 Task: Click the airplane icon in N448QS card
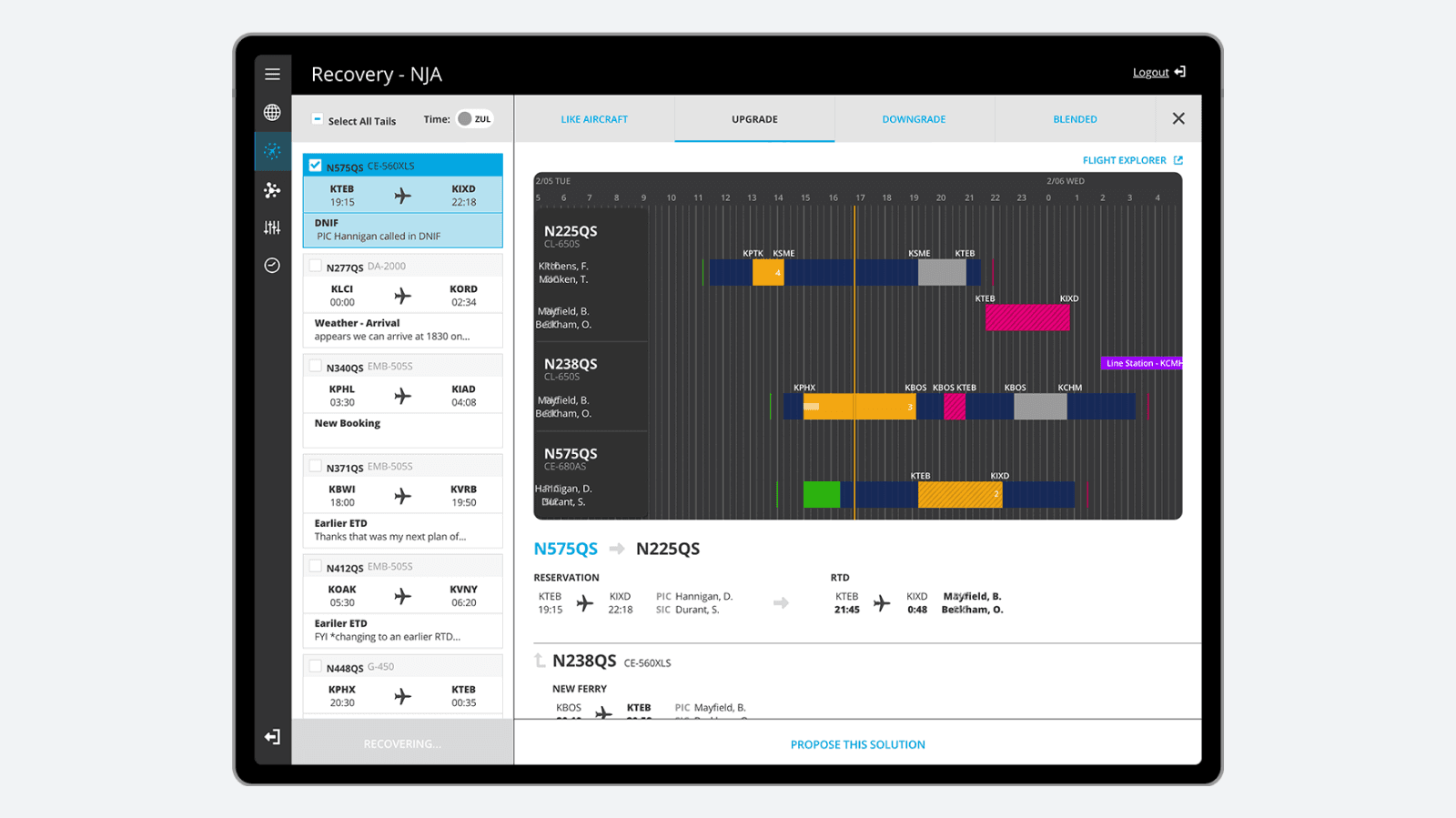tap(402, 696)
